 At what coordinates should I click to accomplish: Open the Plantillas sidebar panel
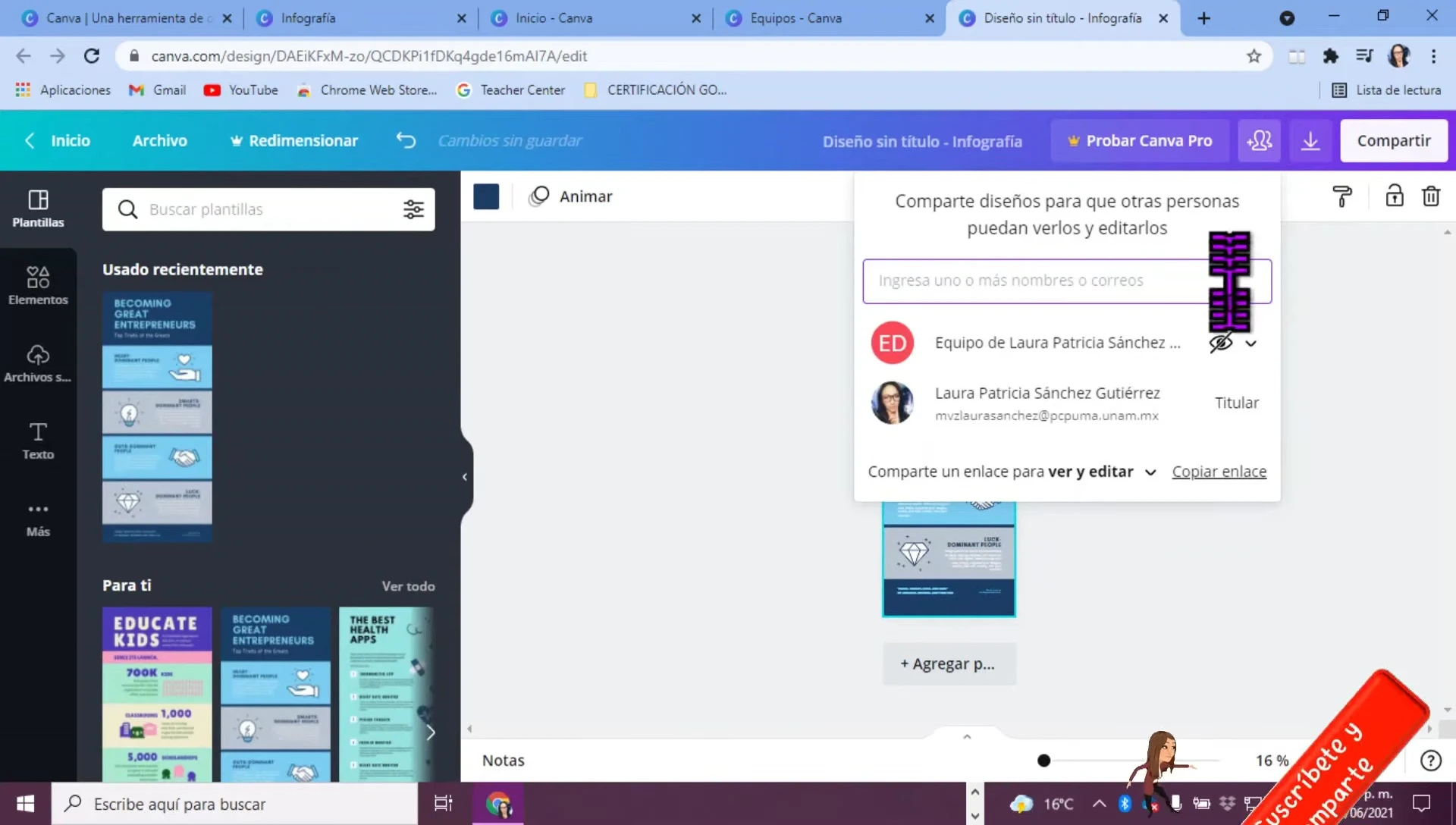(38, 209)
